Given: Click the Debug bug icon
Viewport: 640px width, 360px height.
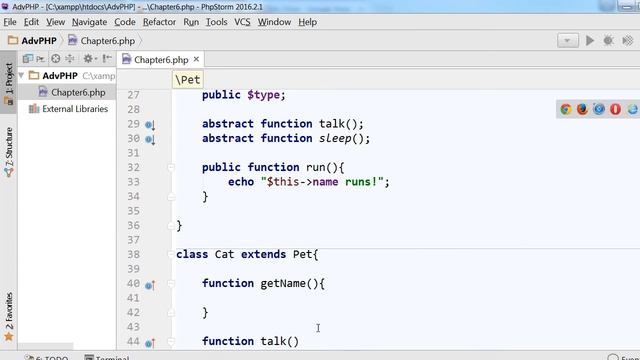Looking at the screenshot, I should click(x=608, y=40).
